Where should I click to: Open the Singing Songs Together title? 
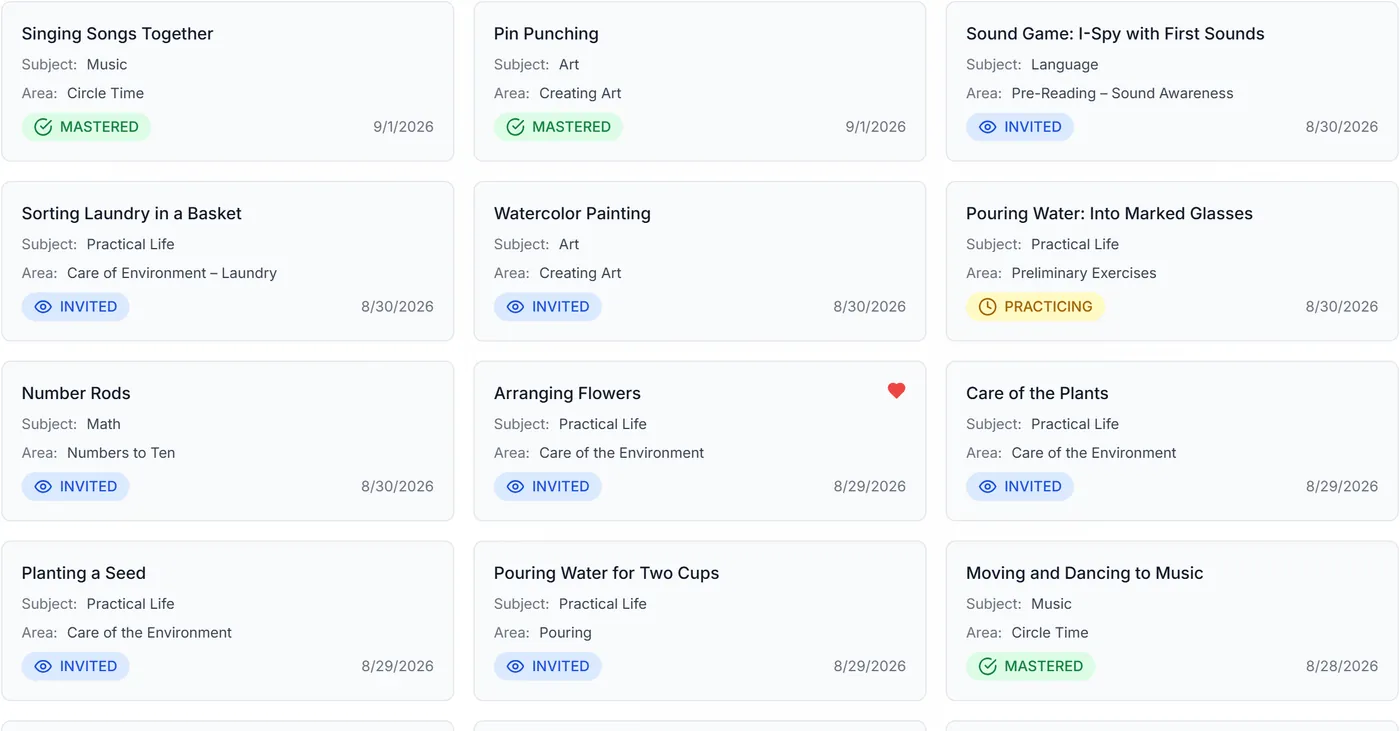pyautogui.click(x=118, y=34)
